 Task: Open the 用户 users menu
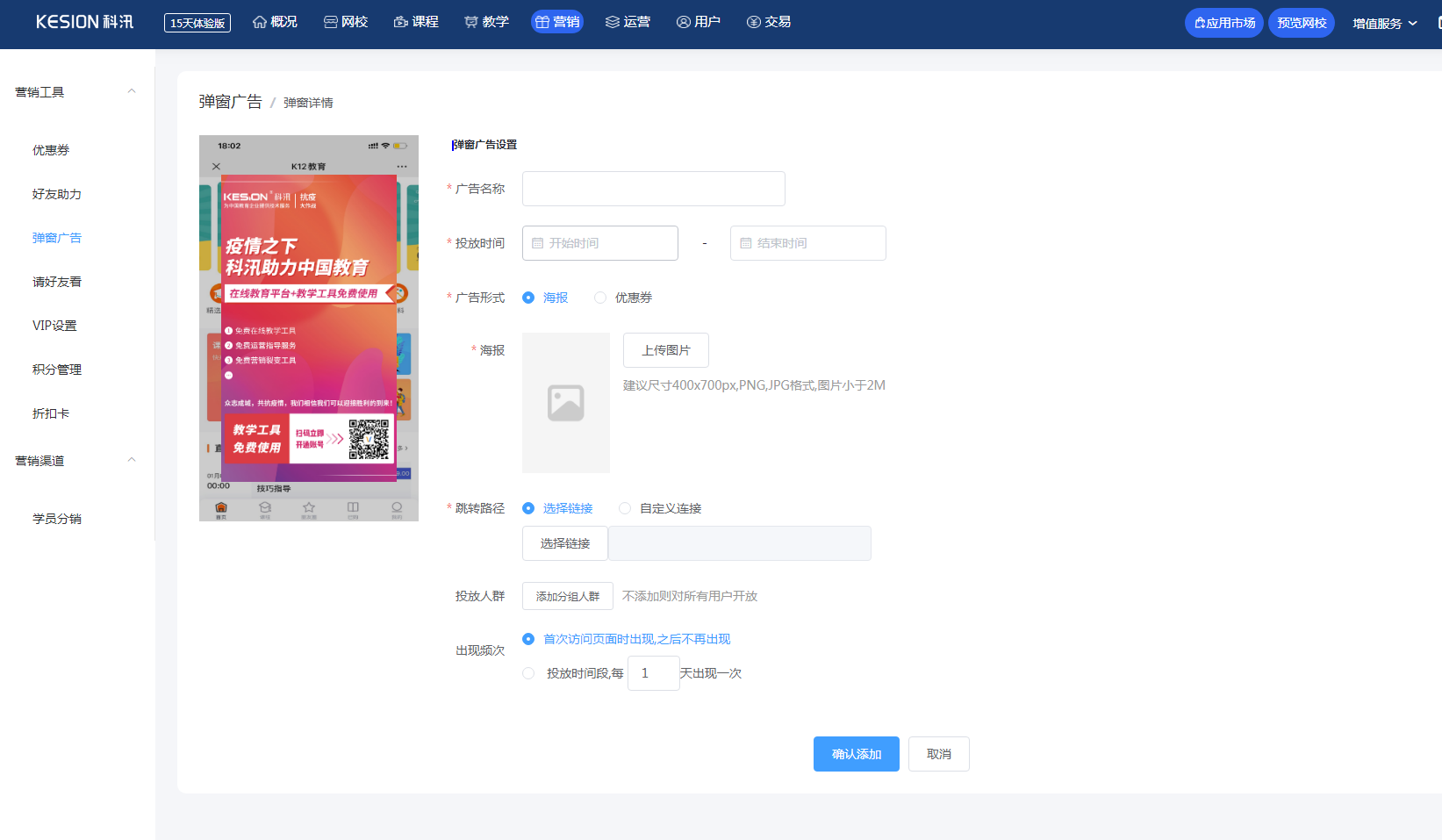(x=698, y=22)
